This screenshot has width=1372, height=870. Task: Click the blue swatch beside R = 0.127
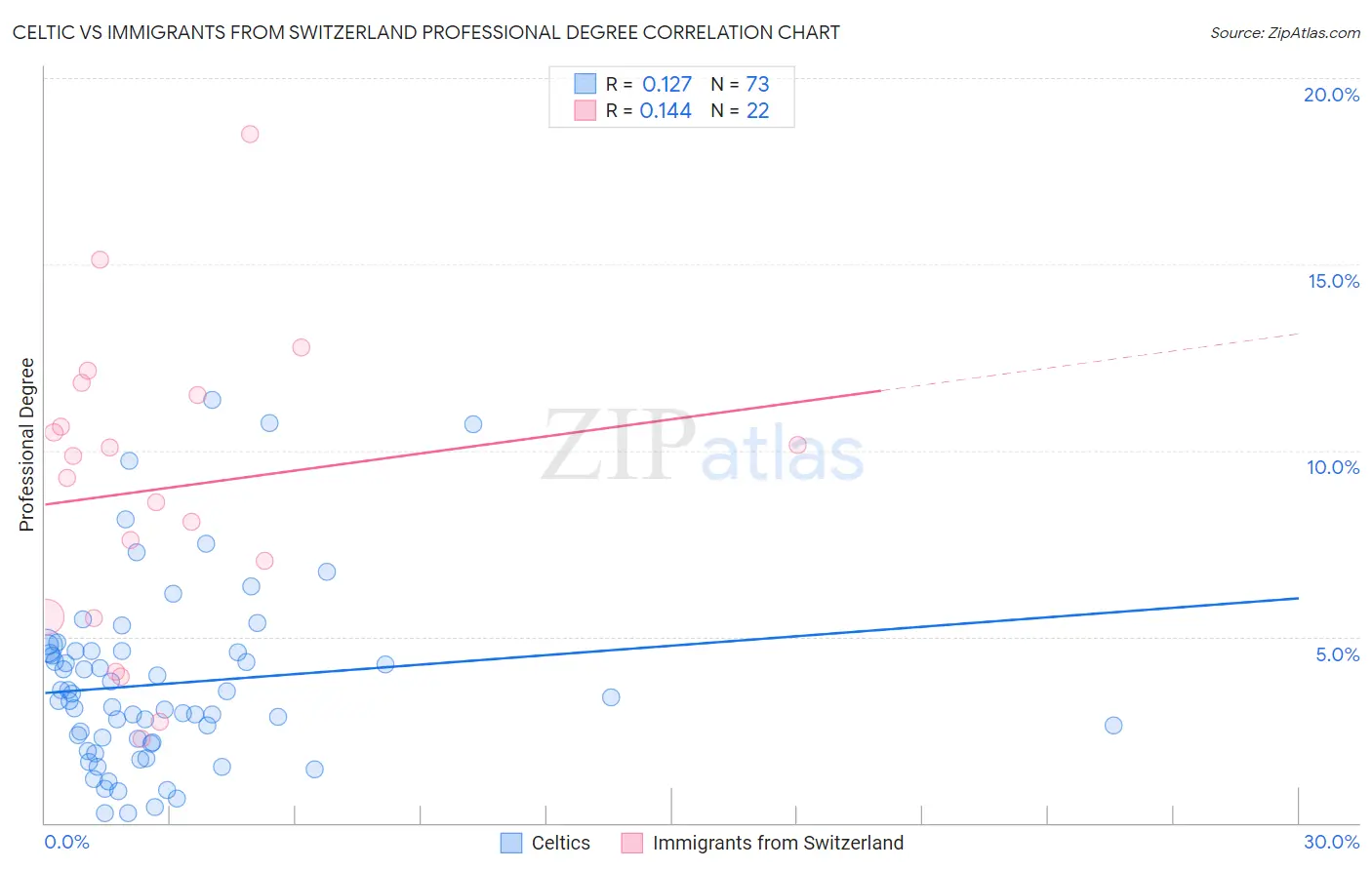tap(585, 84)
